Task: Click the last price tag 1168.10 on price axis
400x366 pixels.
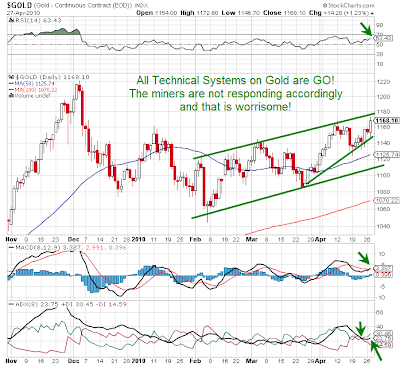Action: point(387,120)
